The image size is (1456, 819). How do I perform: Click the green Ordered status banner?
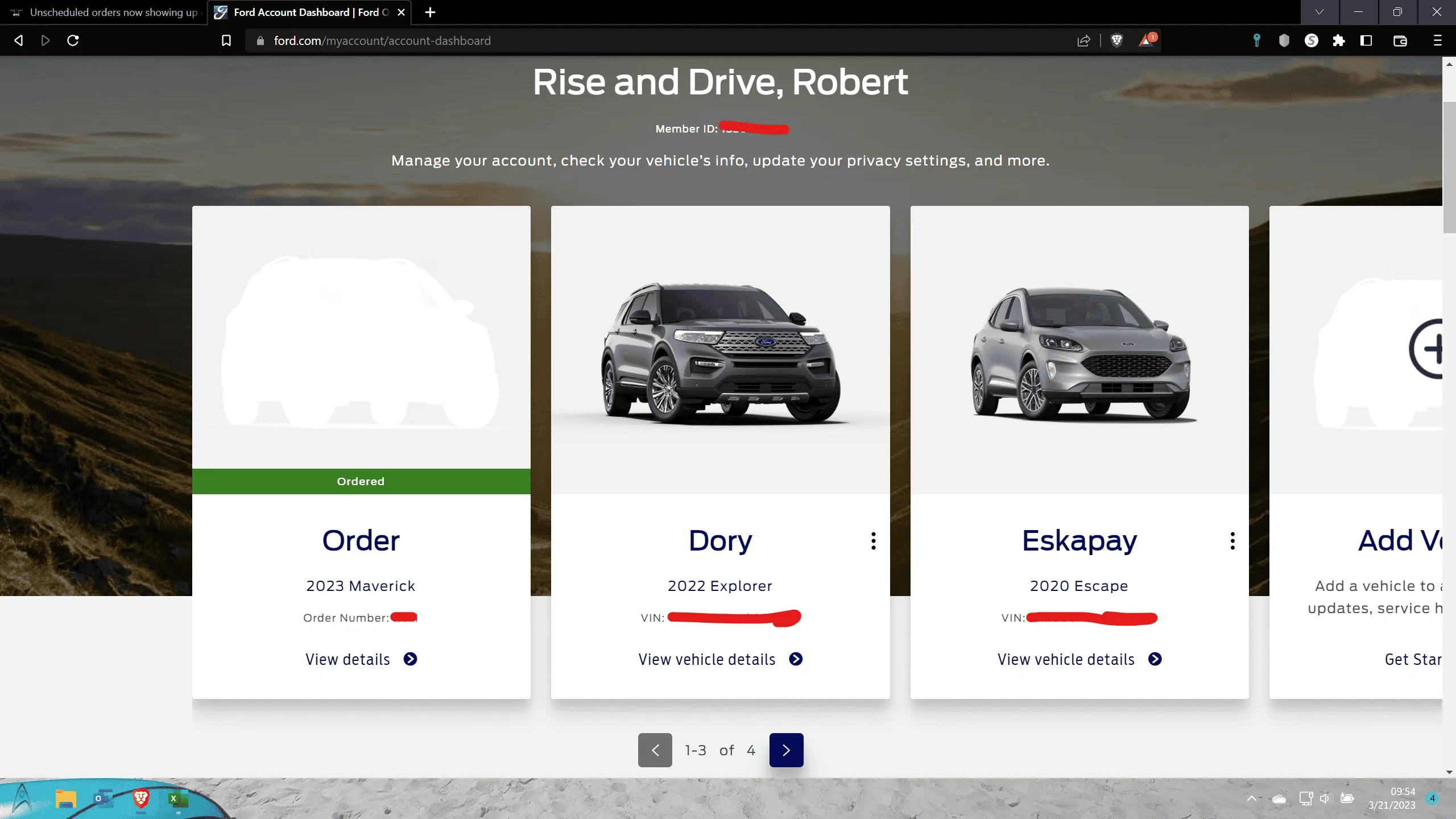[x=361, y=481]
